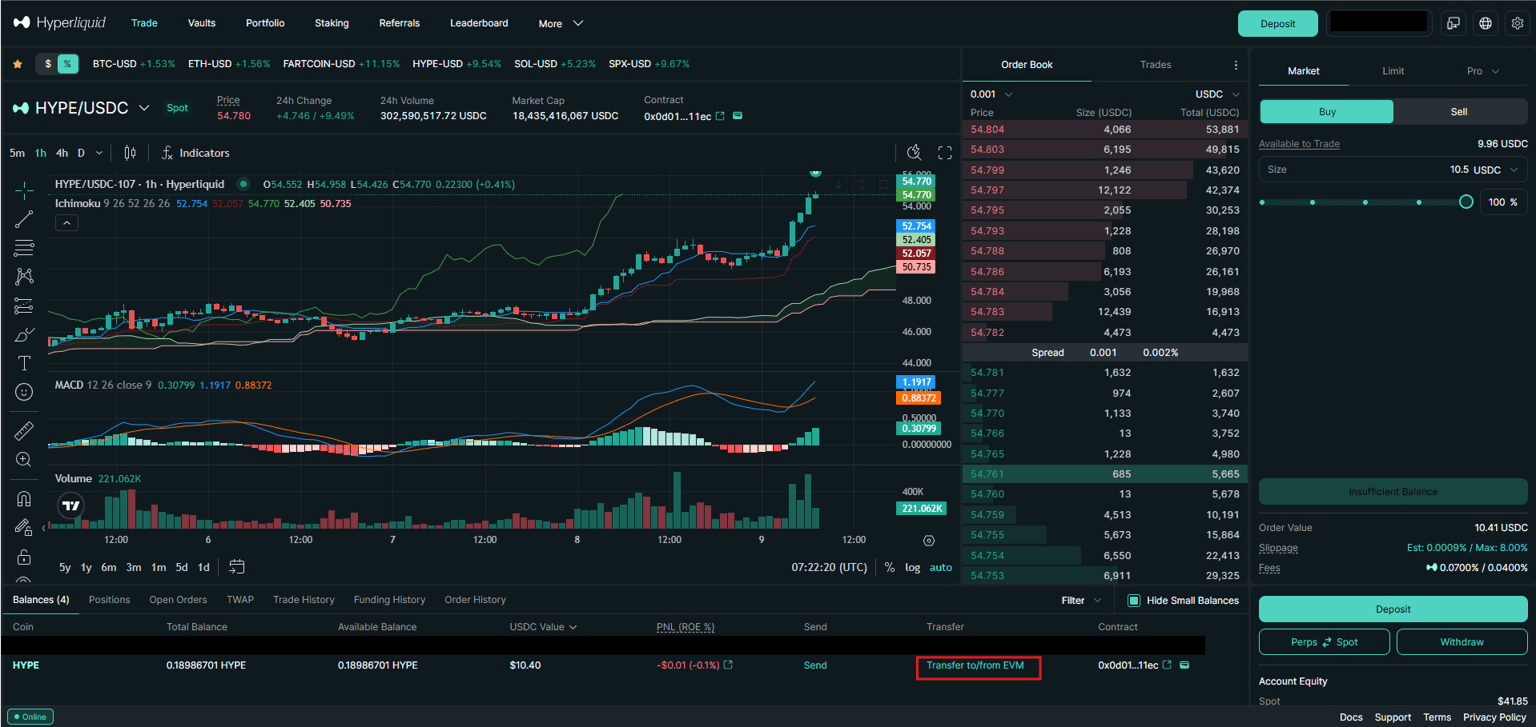Open the settings gear icon
The image size is (1536, 727).
[1517, 23]
